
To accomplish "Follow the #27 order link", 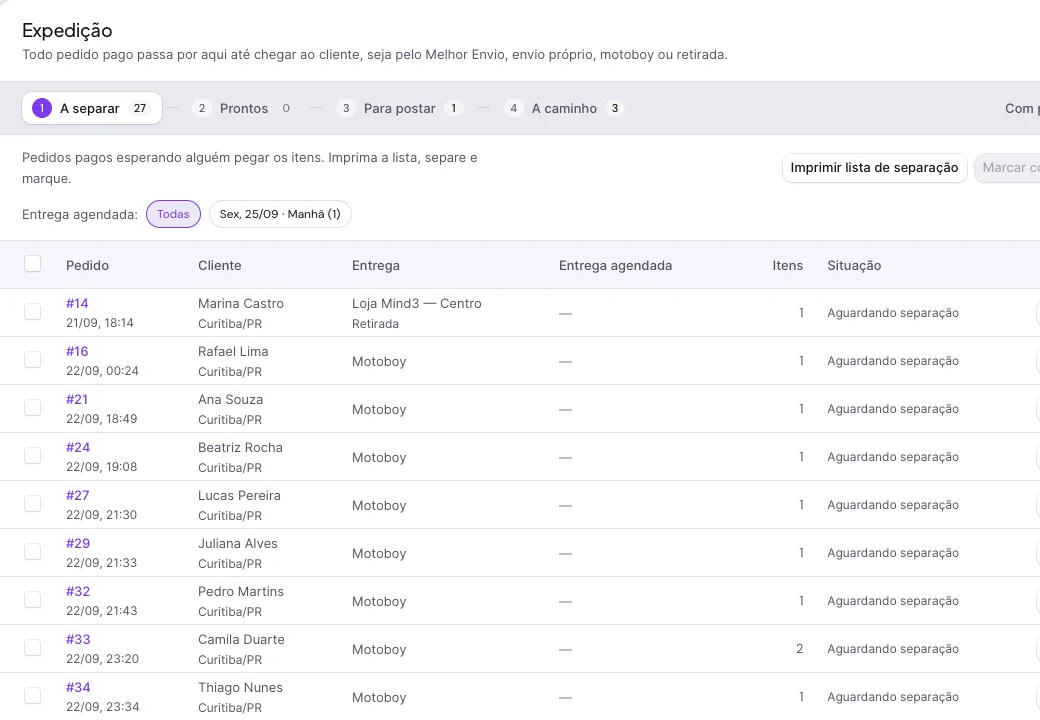I will (78, 495).
